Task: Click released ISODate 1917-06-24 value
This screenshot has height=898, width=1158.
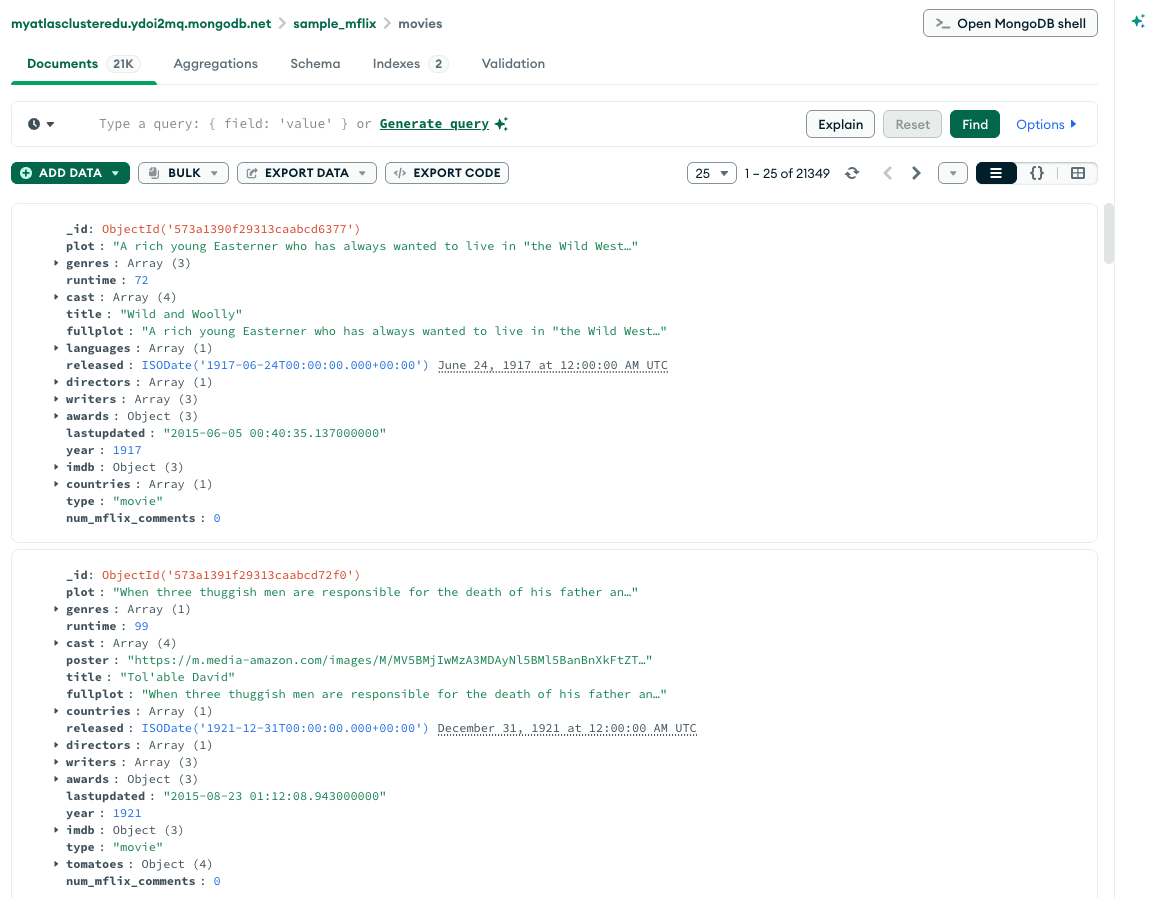Action: [285, 365]
